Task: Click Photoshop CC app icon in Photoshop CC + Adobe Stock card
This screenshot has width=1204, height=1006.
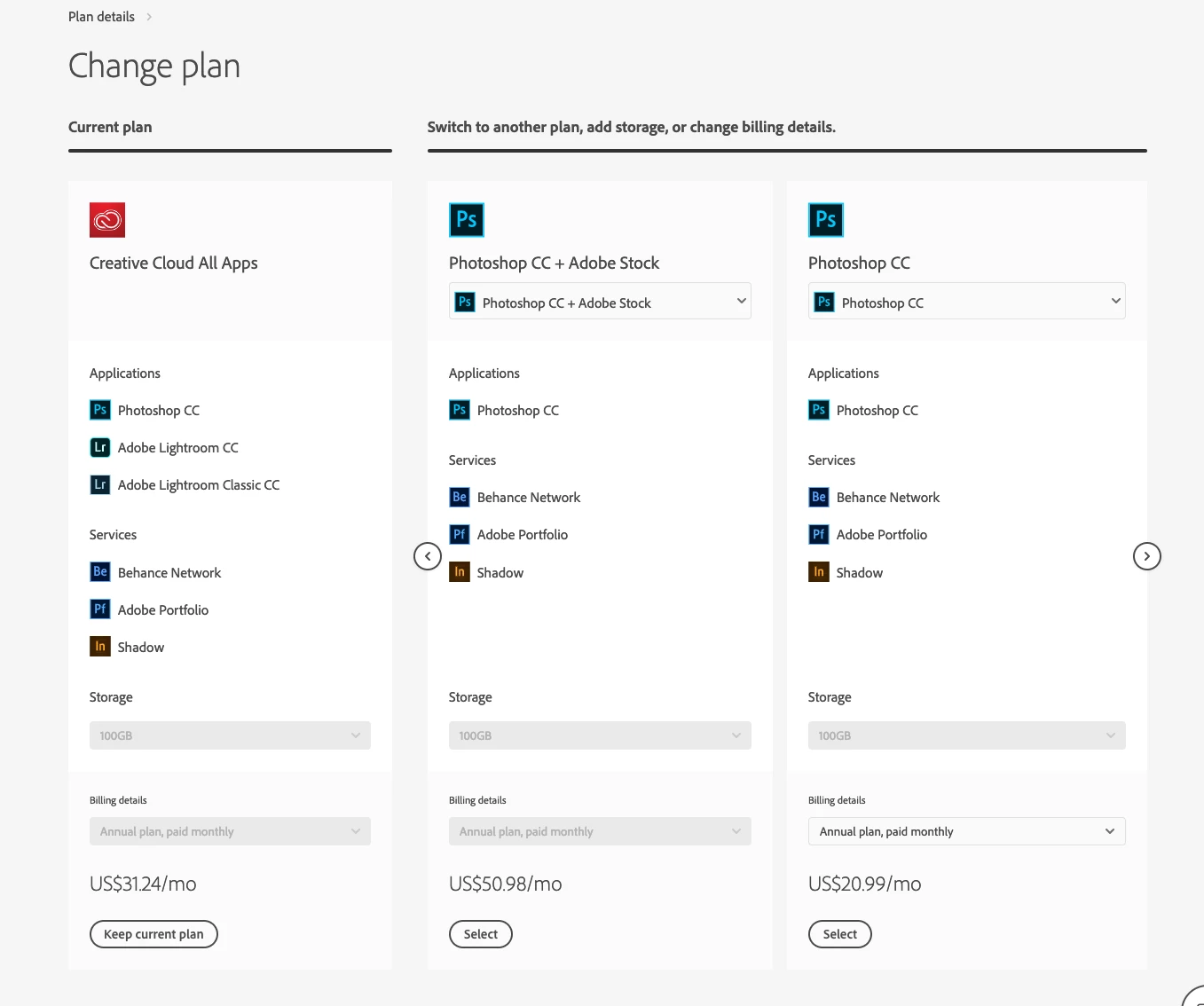Action: [x=460, y=410]
